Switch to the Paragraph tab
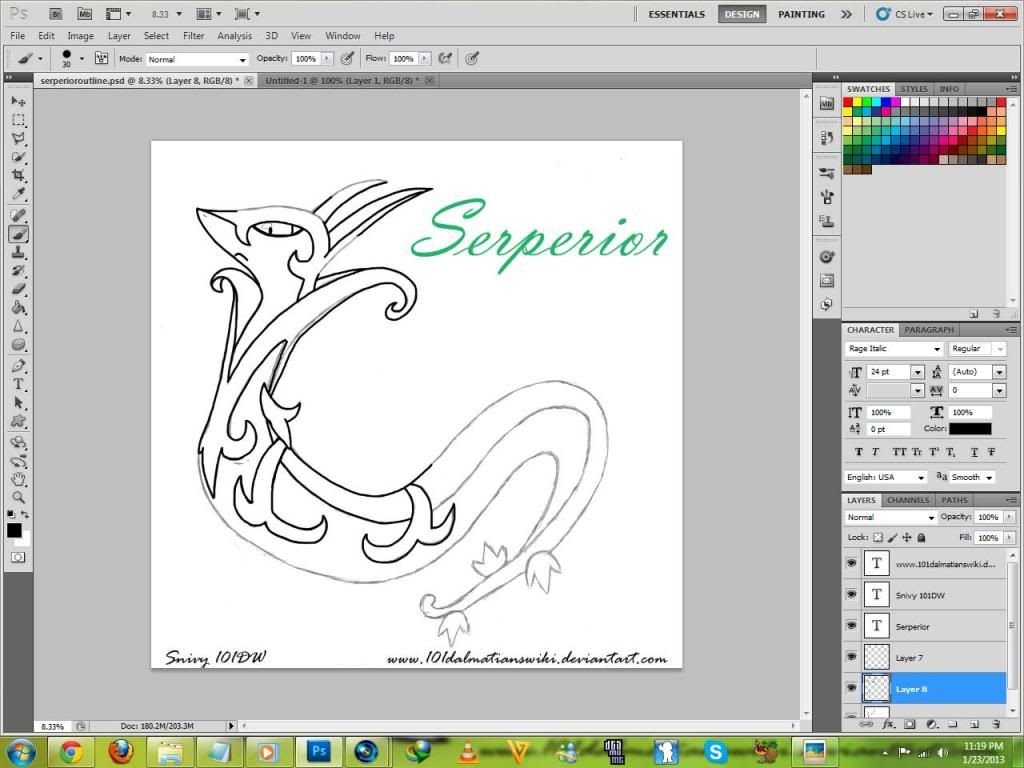The height and width of the screenshot is (768, 1024). coord(929,330)
